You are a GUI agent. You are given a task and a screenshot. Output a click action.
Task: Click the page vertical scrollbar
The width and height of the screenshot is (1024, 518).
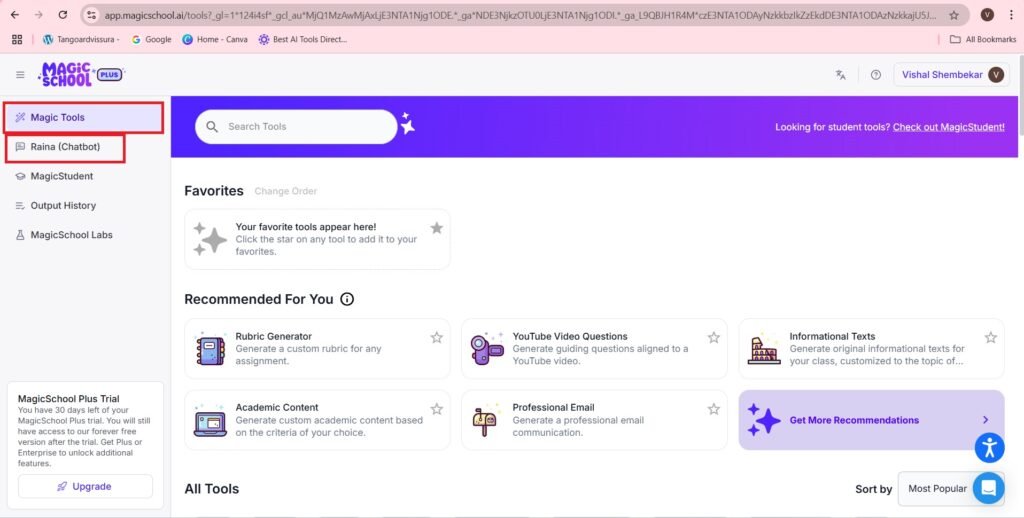pos(1021,95)
